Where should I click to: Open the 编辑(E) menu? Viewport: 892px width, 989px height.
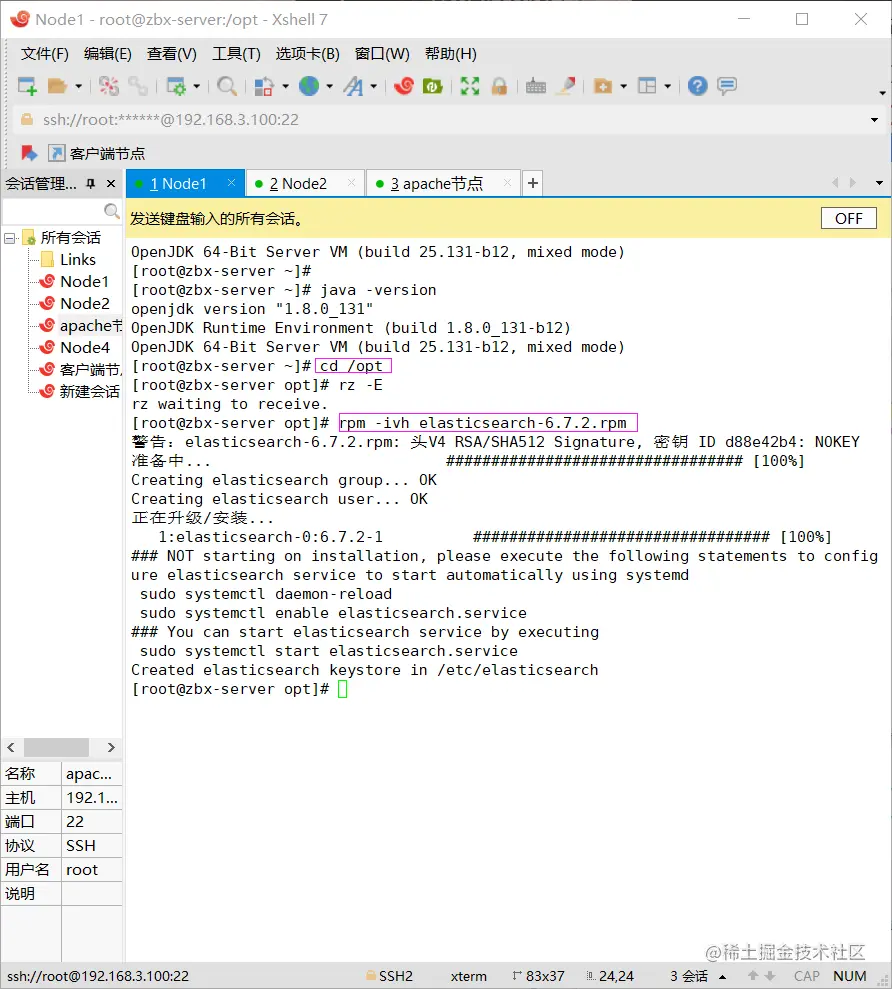[107, 54]
